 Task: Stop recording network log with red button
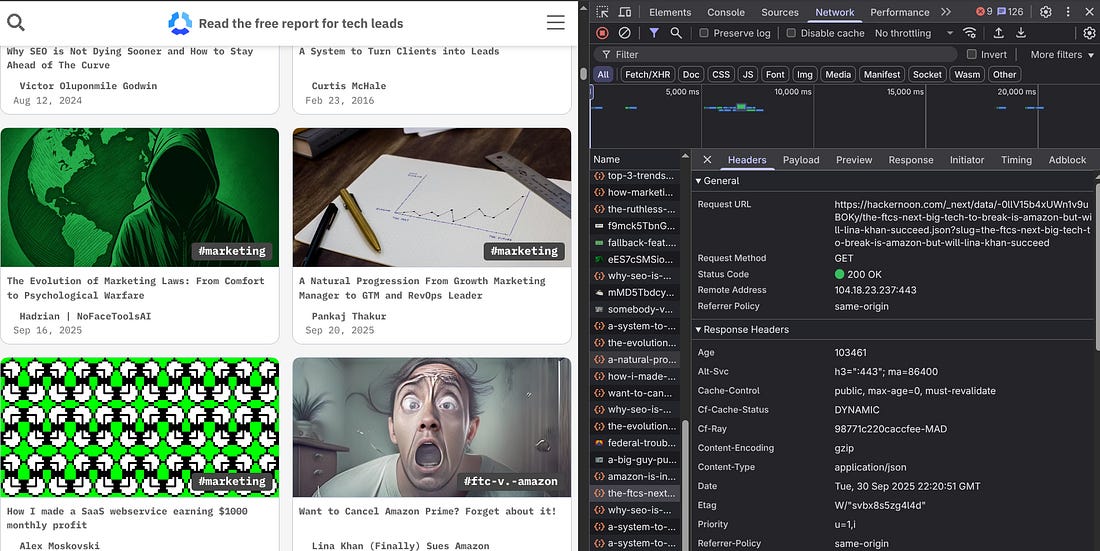(602, 33)
